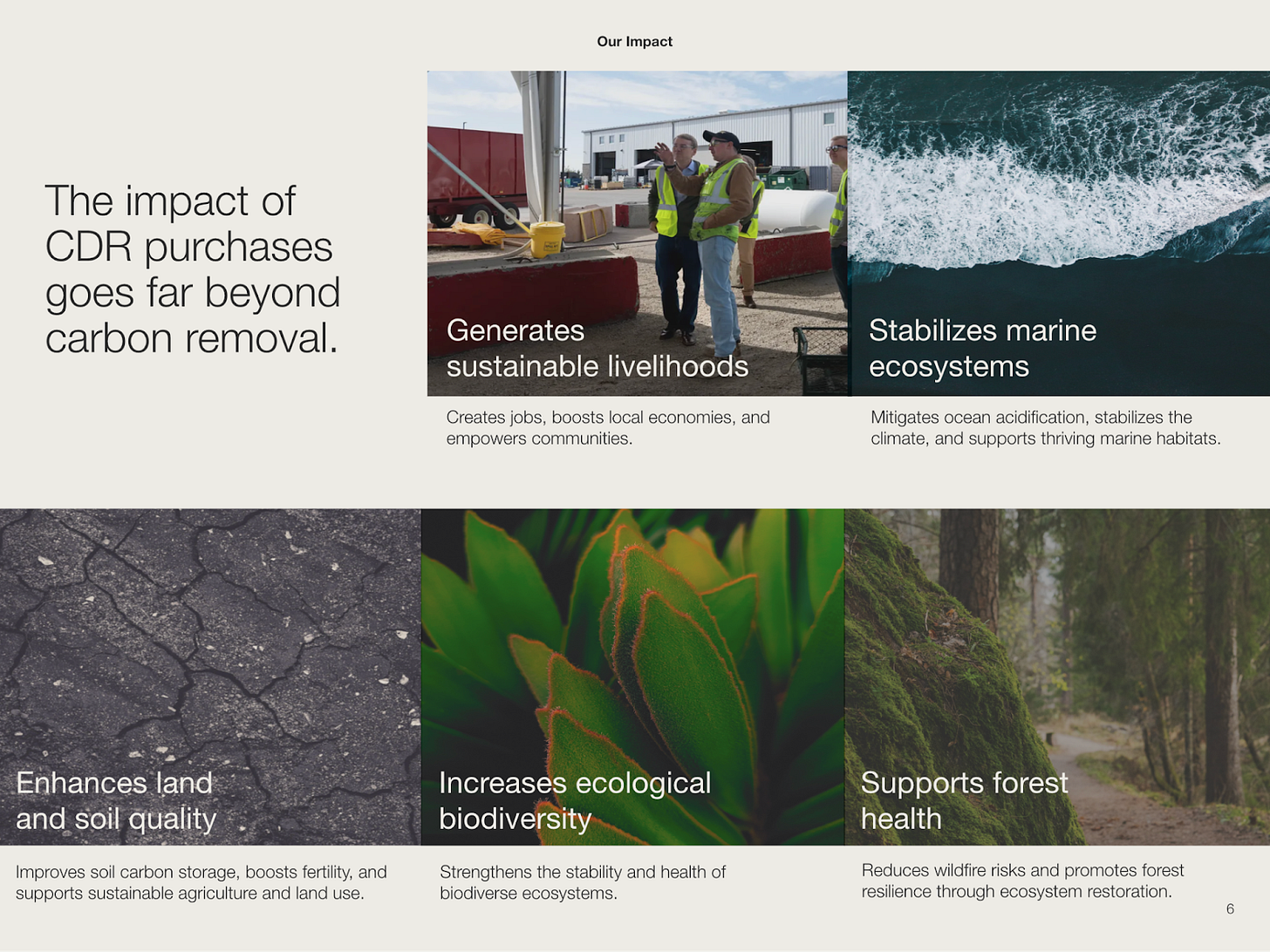Select the 'Increases ecological biodiversity' title
Viewport: 1270px width, 952px height.
[x=575, y=800]
